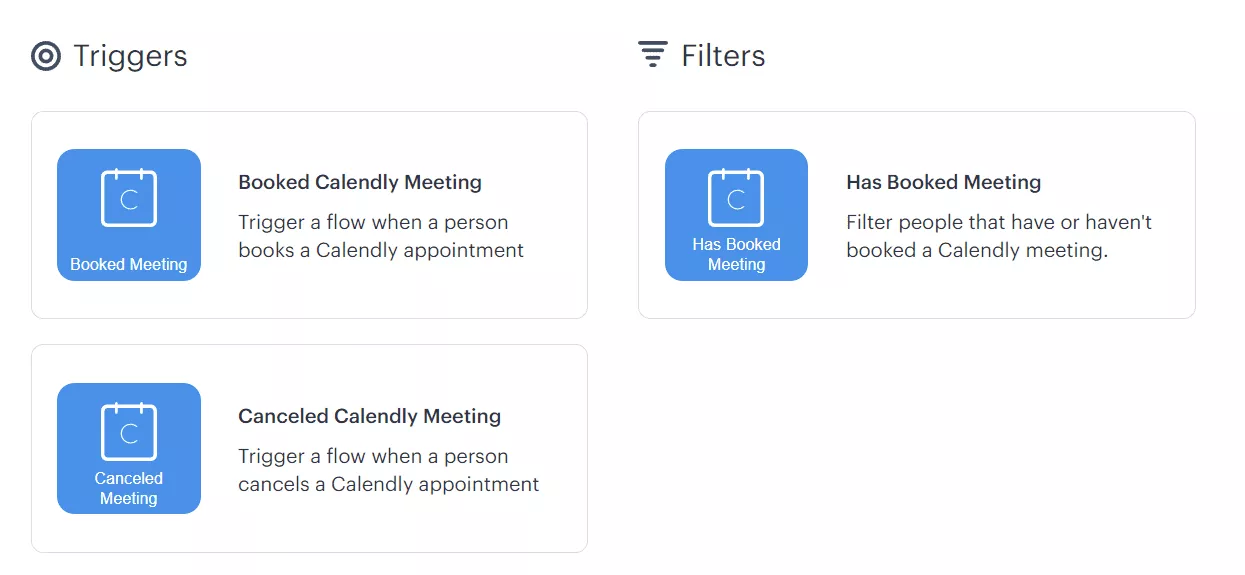
Task: Select the Has Booked Meeting title
Action: (944, 182)
